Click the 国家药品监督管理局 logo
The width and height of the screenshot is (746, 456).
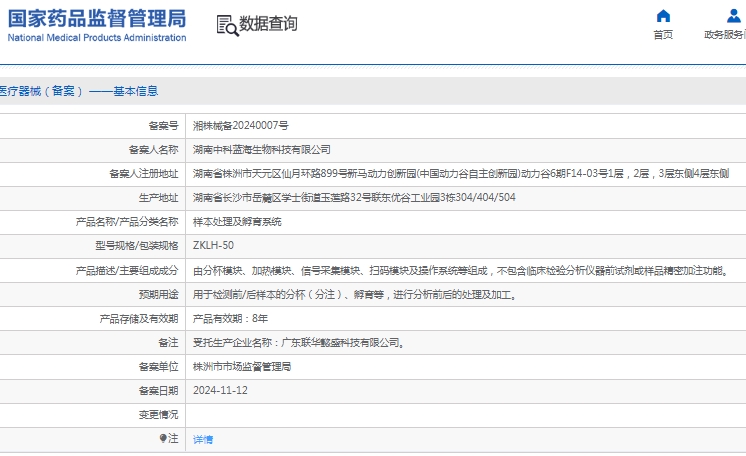tap(97, 19)
